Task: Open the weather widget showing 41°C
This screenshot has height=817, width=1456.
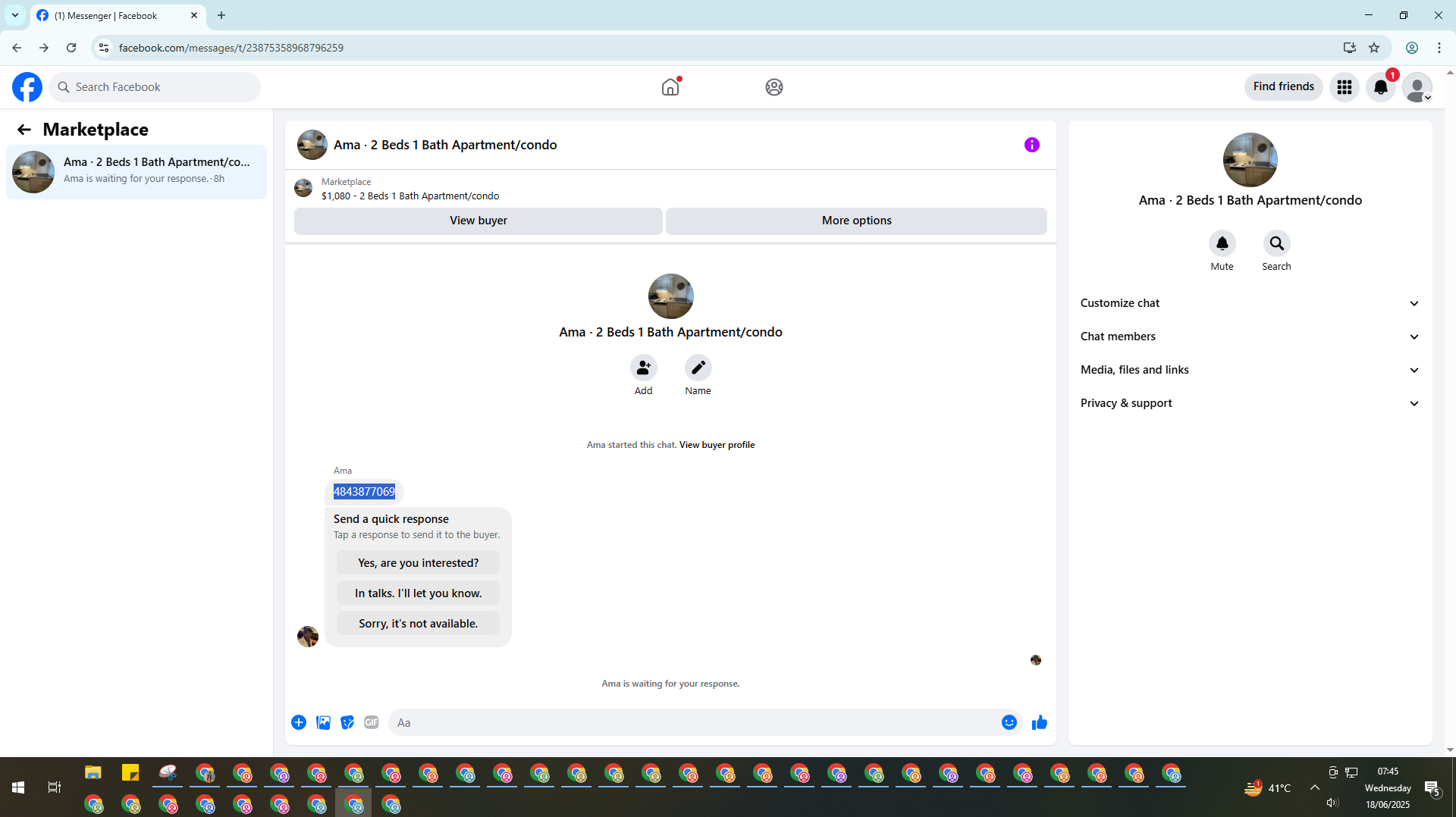Action: [x=1267, y=788]
